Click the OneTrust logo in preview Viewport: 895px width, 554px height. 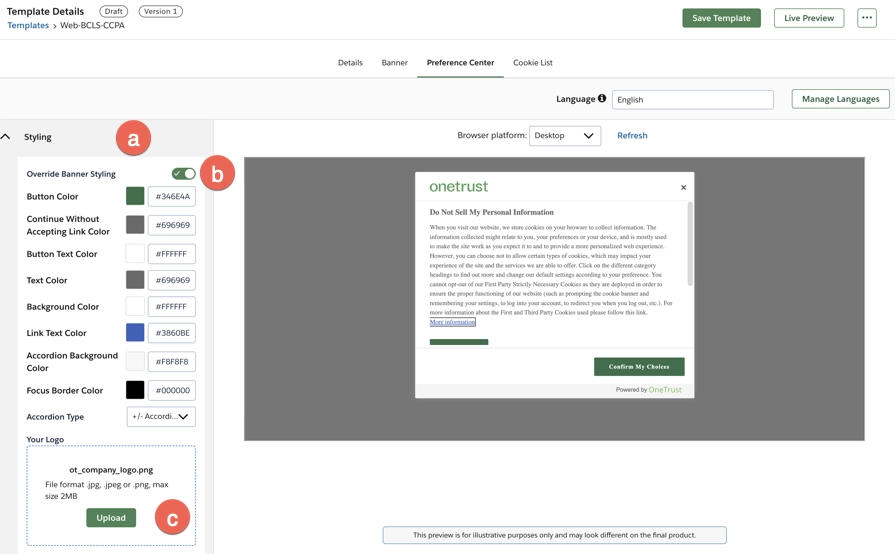459,187
